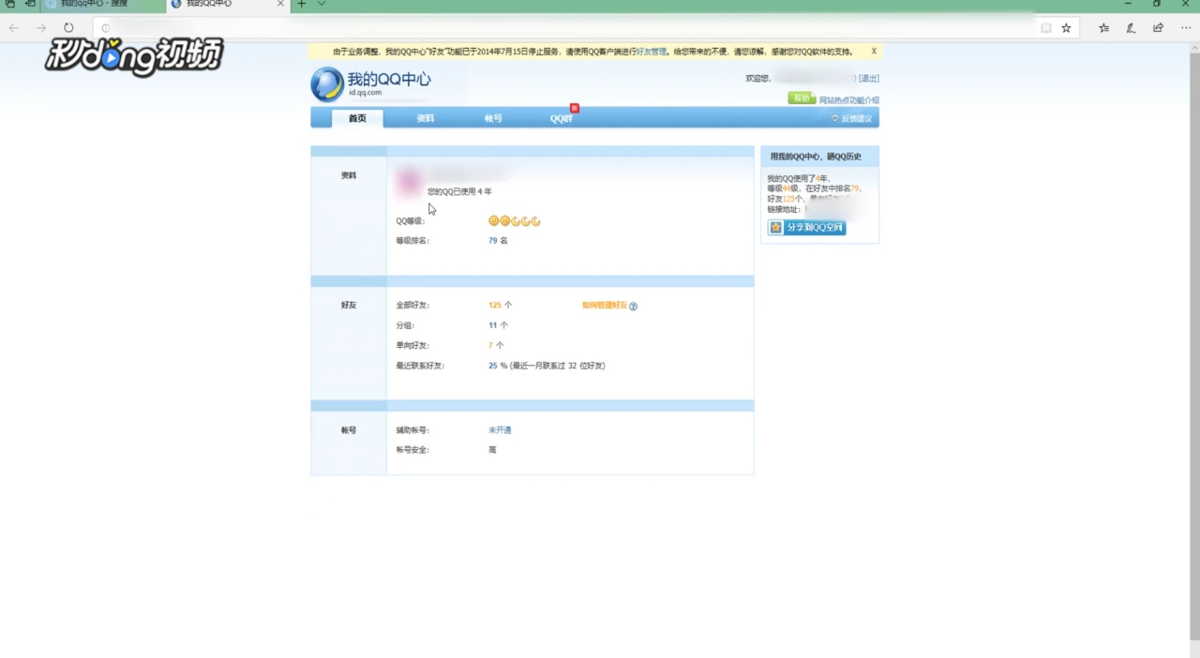The width and height of the screenshot is (1200, 658).
Task: Open the 首页 navigation tab
Action: pos(357,119)
